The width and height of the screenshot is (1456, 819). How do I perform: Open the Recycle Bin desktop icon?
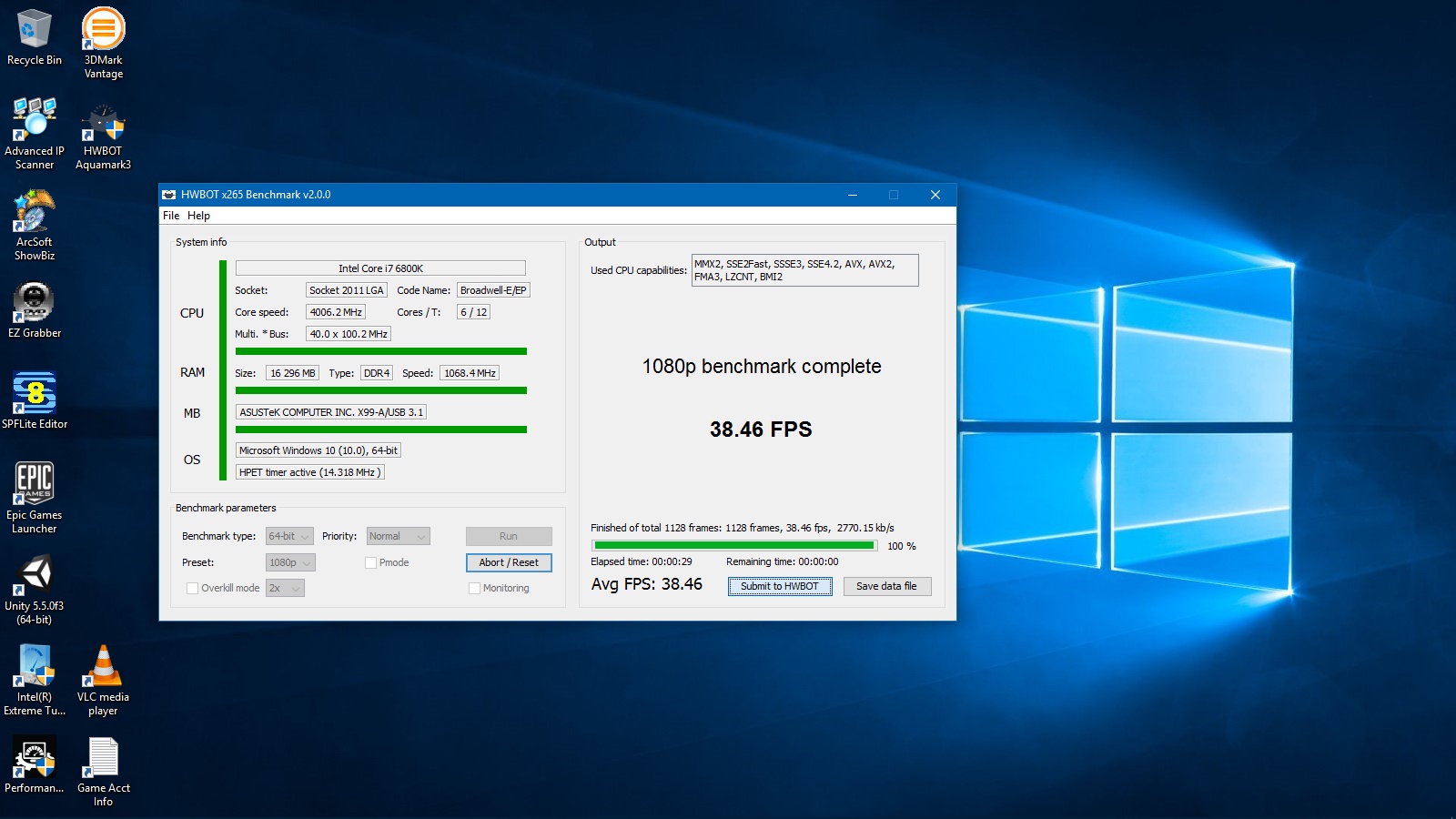coord(35,37)
